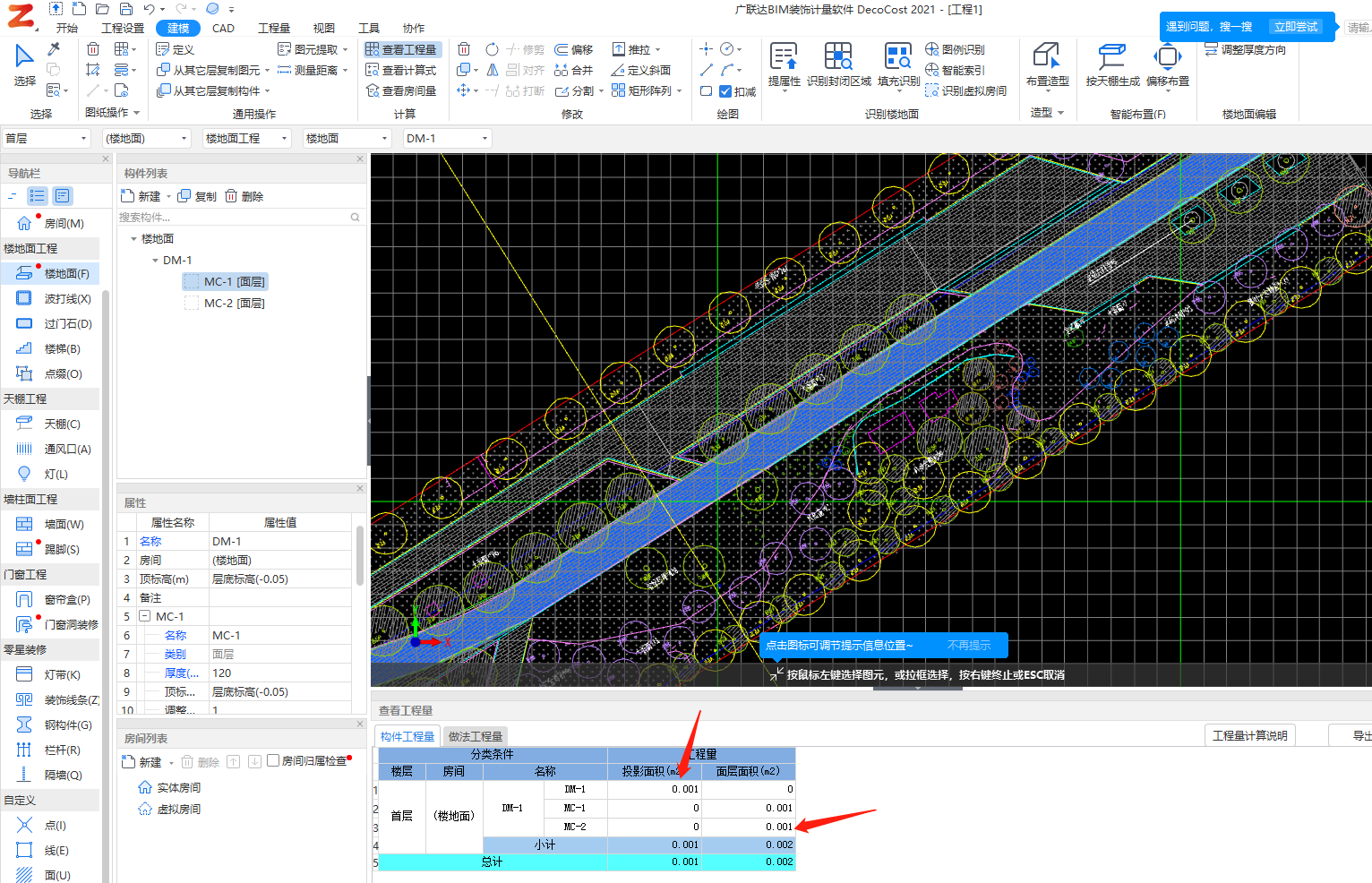Select 过门石(D) in navigation bar
The width and height of the screenshot is (1372, 883).
tap(54, 323)
